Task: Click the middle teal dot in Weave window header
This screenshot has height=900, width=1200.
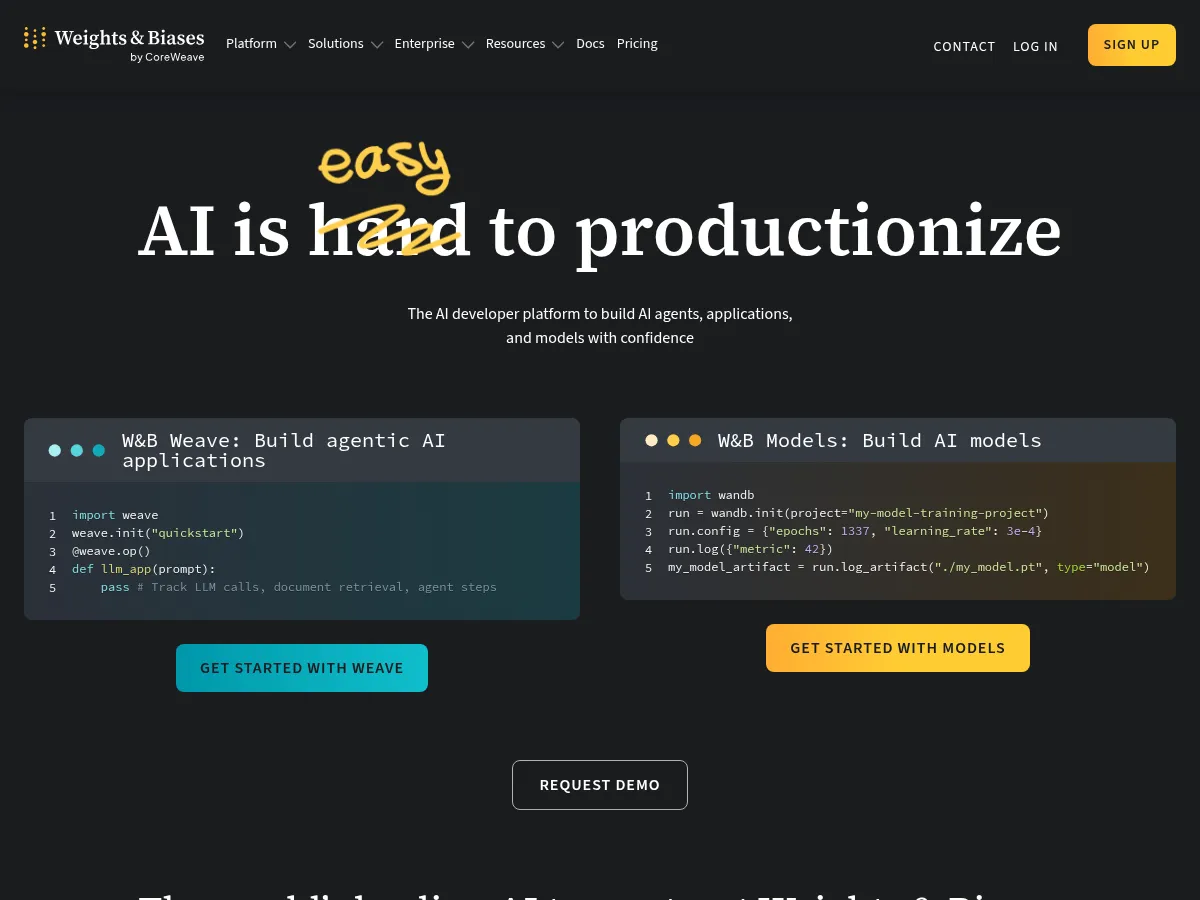Action: point(77,450)
